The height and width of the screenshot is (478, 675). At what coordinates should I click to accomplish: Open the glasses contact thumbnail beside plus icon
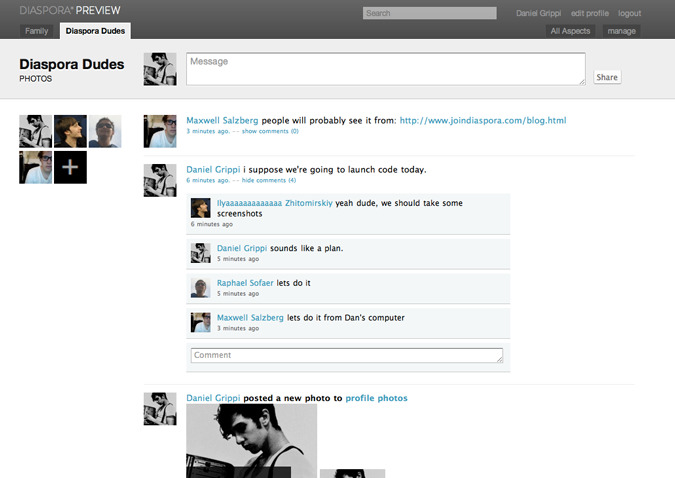coord(36,167)
